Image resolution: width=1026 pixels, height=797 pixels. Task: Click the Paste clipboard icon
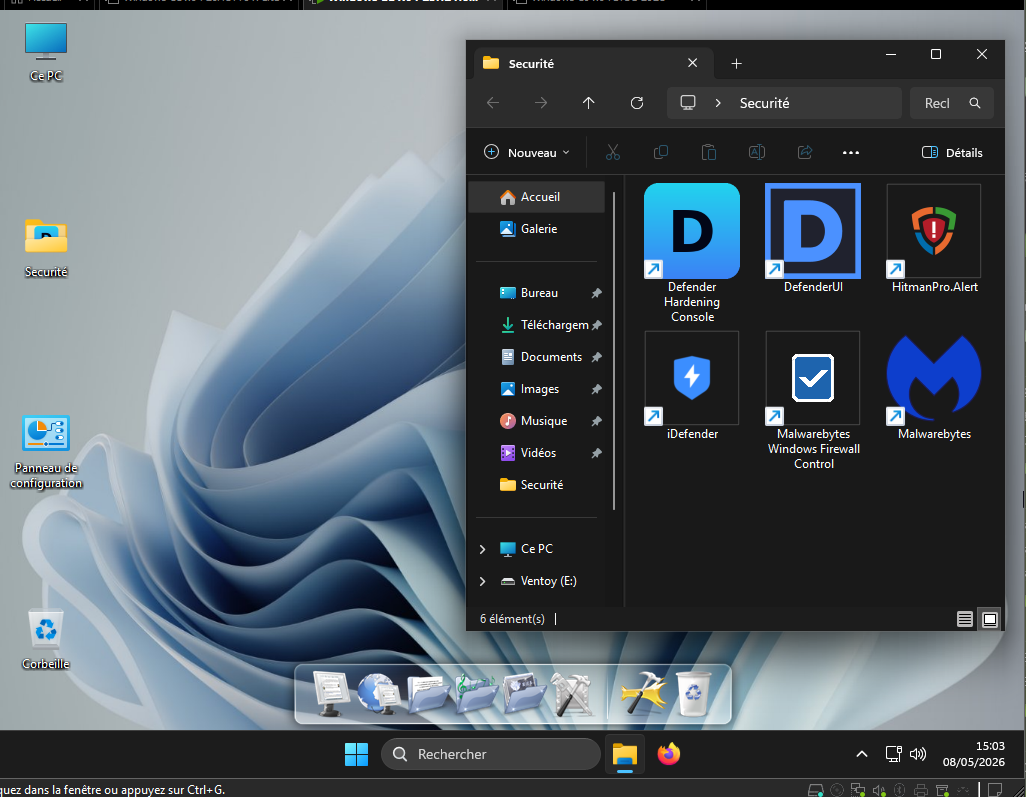click(x=709, y=152)
